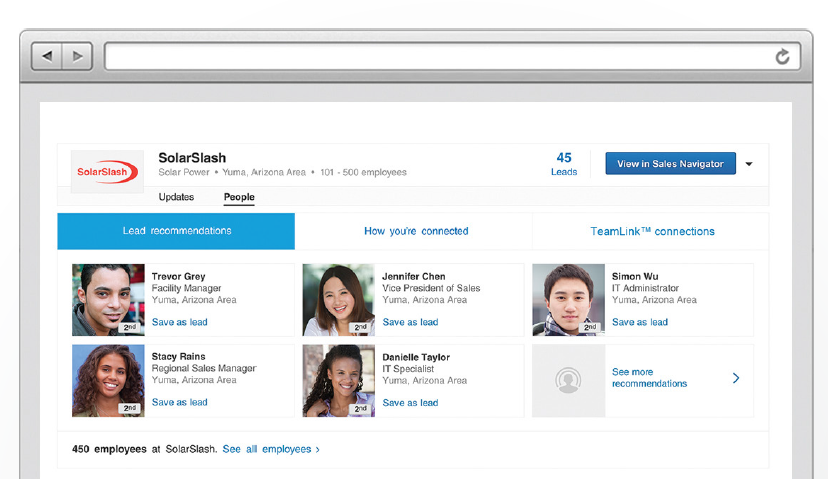Click the SolarSlash company name heading
The width and height of the screenshot is (828, 479).
(x=192, y=158)
